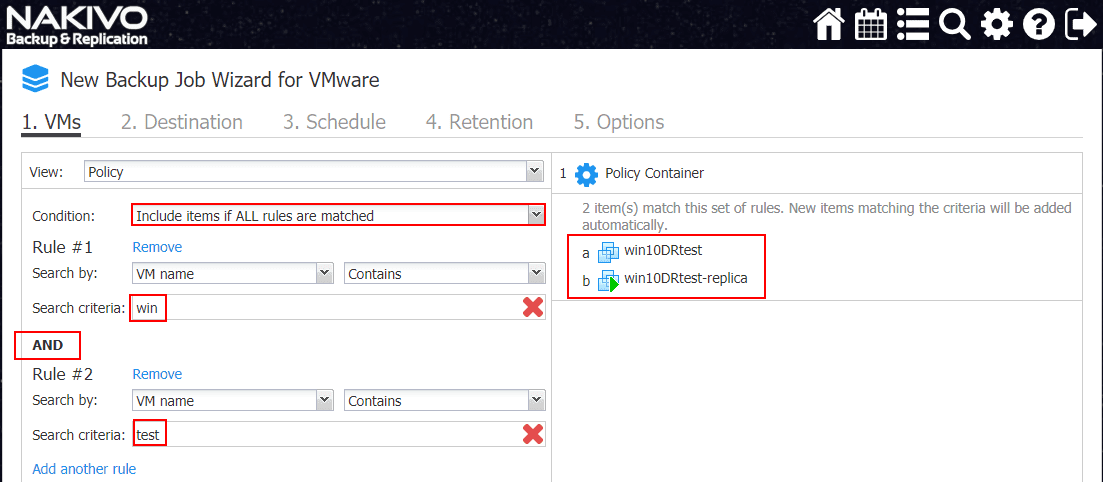This screenshot has height=482, width=1103.
Task: Click the Rule #2 heading
Action: click(63, 374)
